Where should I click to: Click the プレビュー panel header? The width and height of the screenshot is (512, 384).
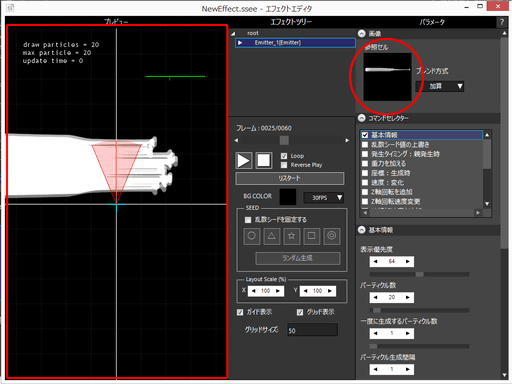[116, 21]
